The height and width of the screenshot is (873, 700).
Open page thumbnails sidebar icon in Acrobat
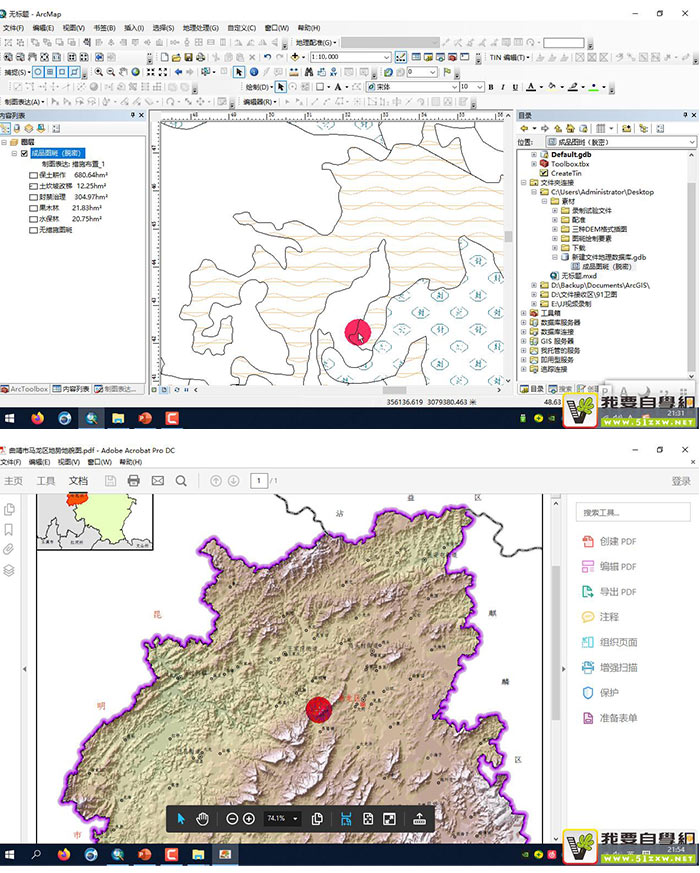(x=9, y=509)
